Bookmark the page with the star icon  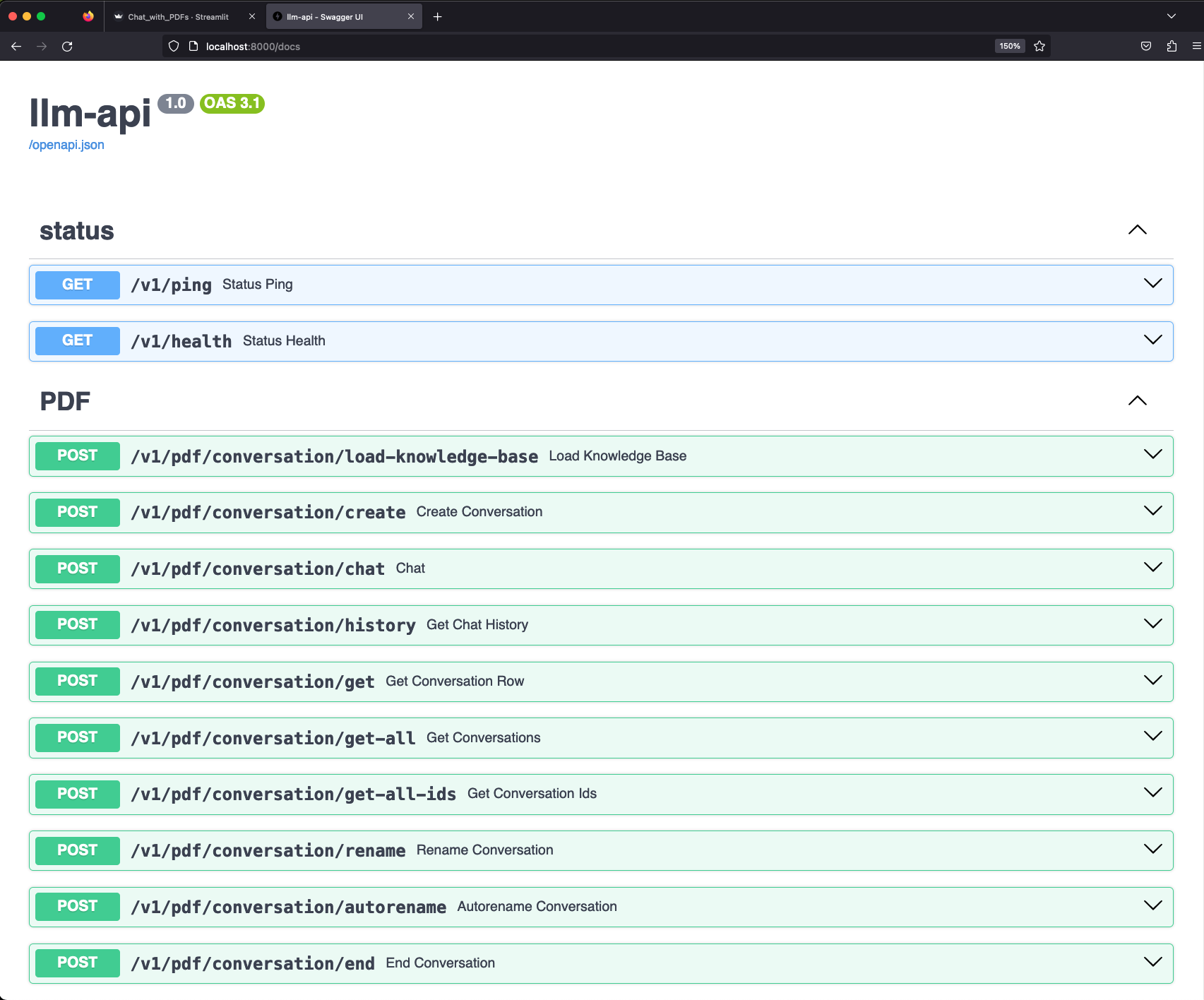[1039, 46]
